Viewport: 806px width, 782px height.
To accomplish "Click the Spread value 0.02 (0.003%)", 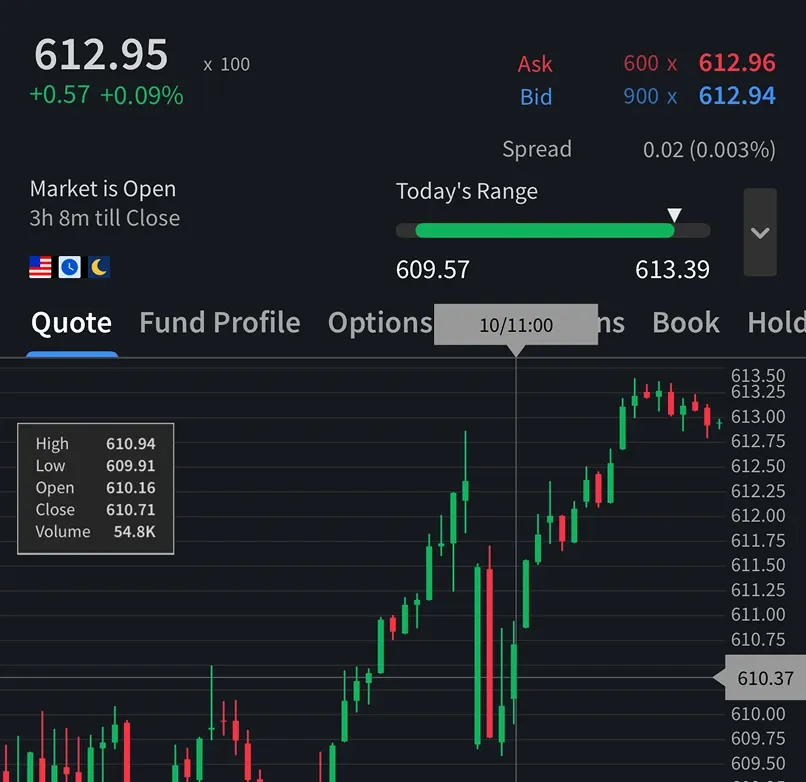I will pos(708,150).
